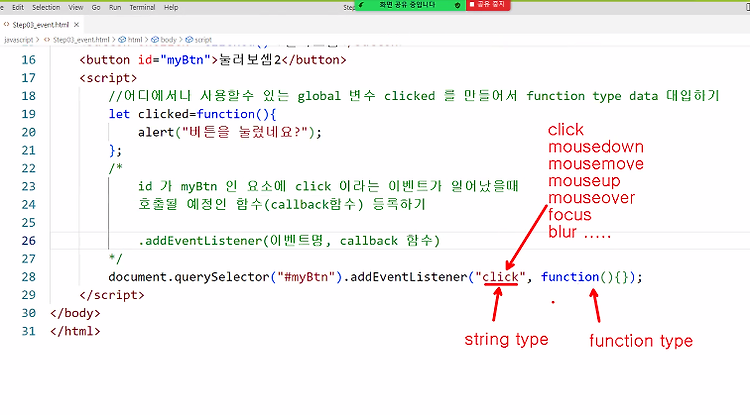Open the Edit menu

click(18, 7)
